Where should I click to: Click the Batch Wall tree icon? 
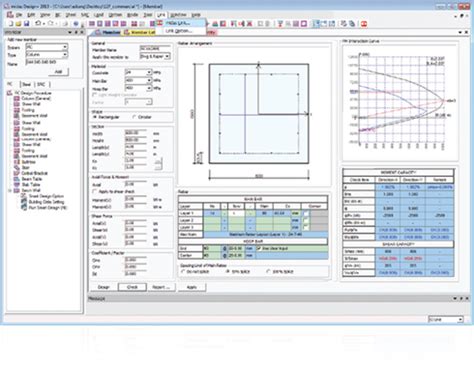click(x=16, y=190)
